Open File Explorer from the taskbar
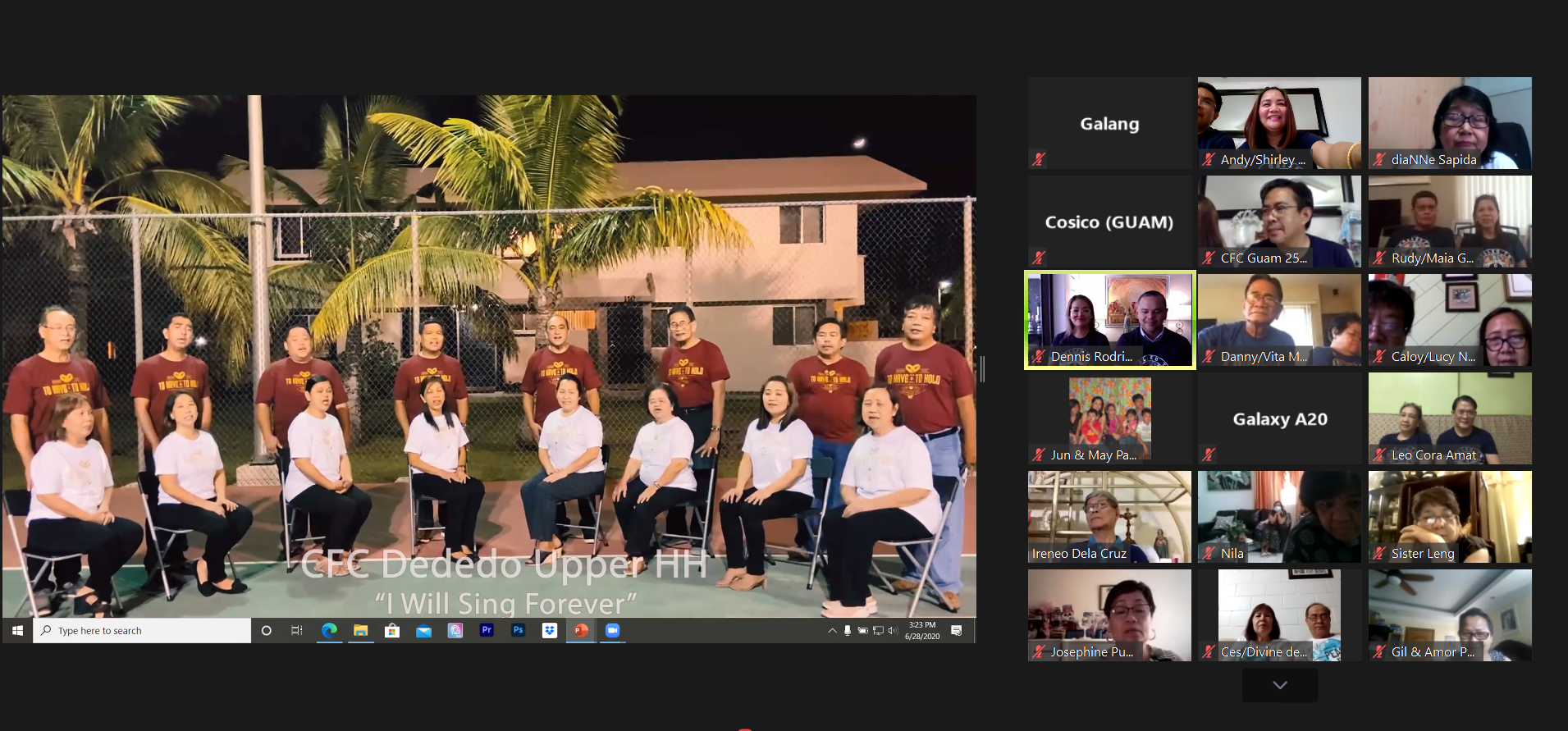Screen dimensions: 1568x731 (360, 630)
